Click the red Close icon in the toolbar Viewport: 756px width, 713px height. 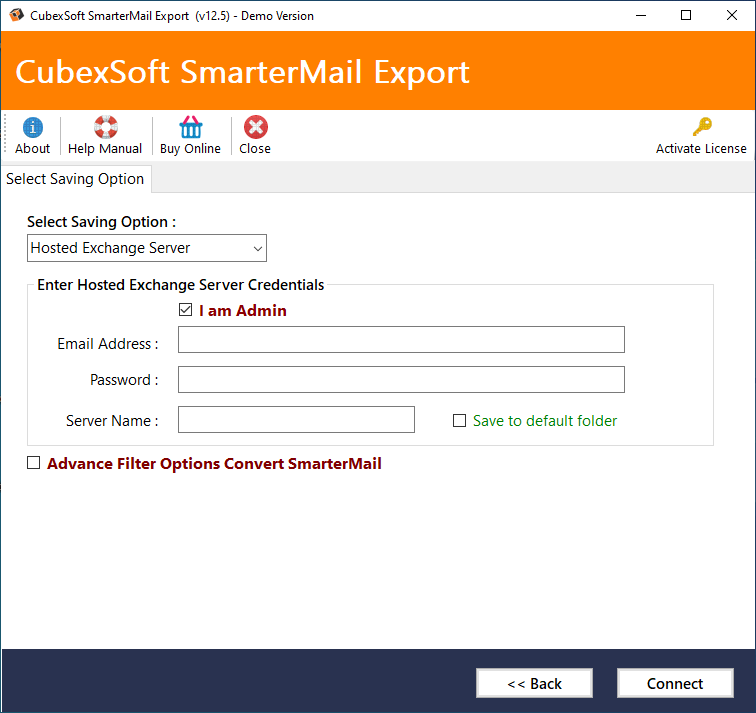point(255,128)
